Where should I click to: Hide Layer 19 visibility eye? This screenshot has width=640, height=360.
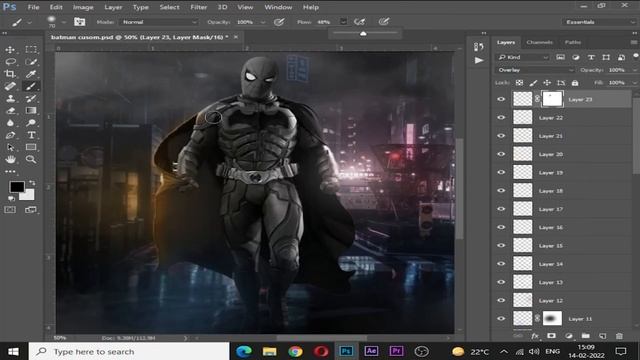coord(501,172)
